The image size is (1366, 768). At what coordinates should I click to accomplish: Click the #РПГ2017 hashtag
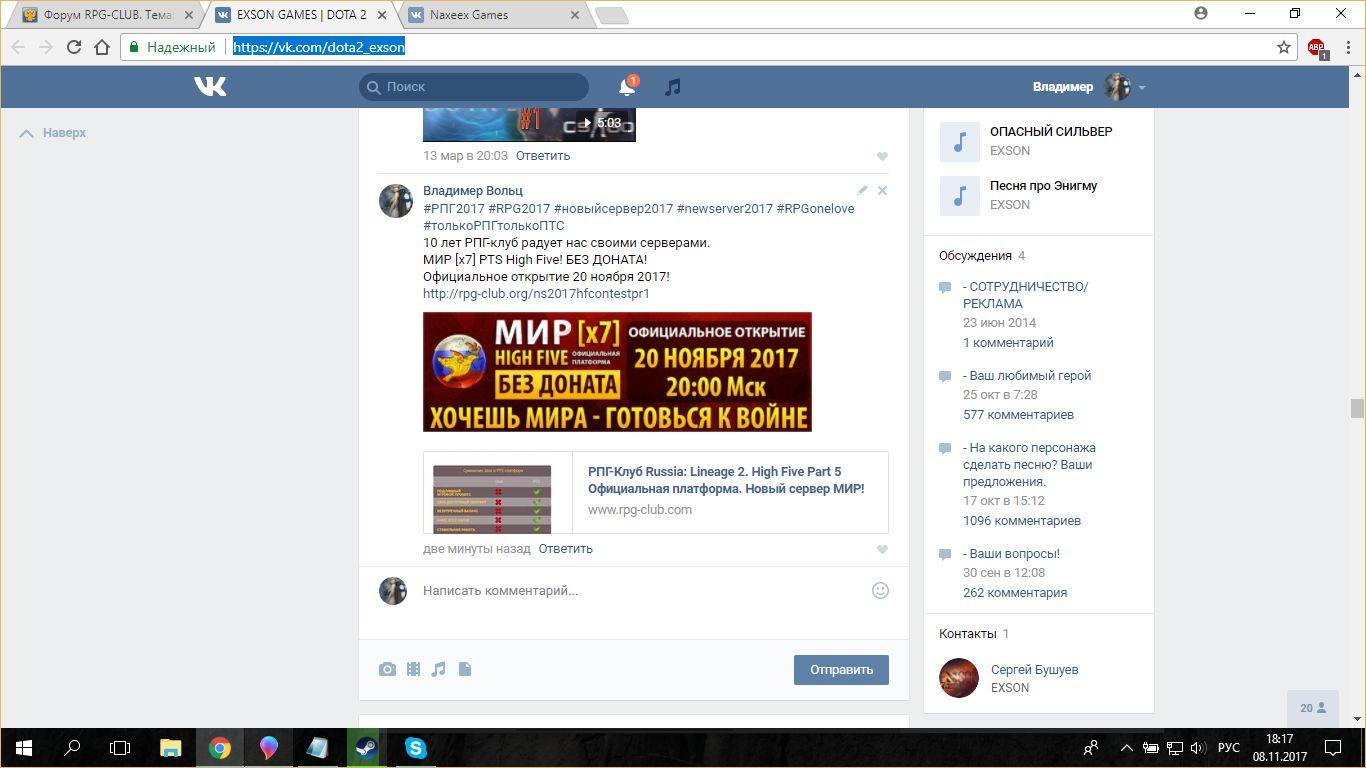click(x=454, y=209)
